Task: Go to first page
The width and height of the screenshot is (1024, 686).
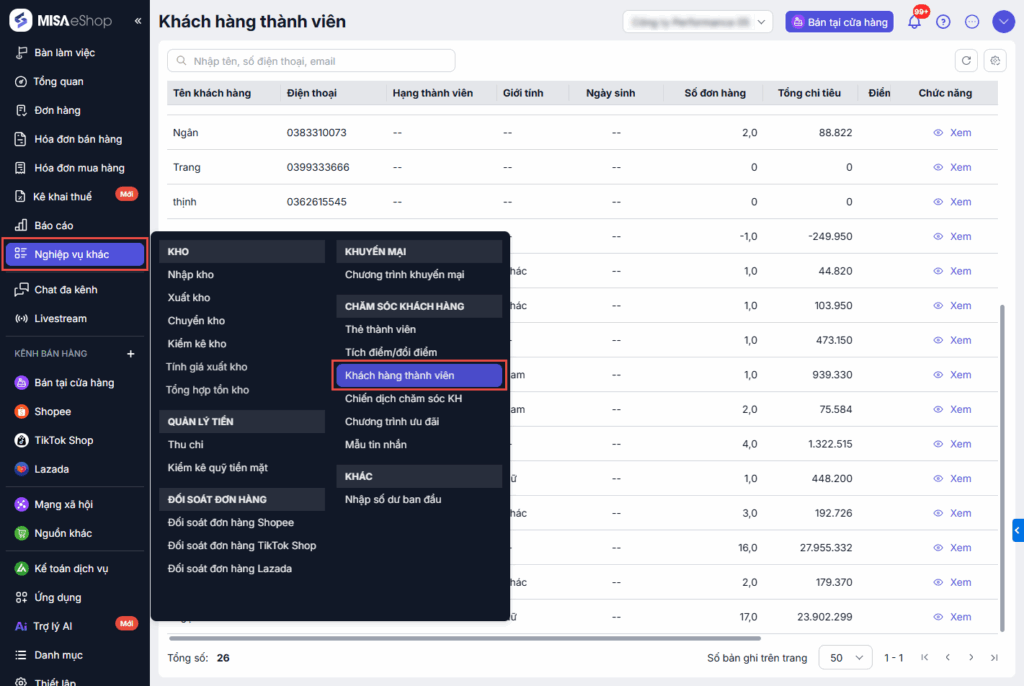Action: point(924,657)
